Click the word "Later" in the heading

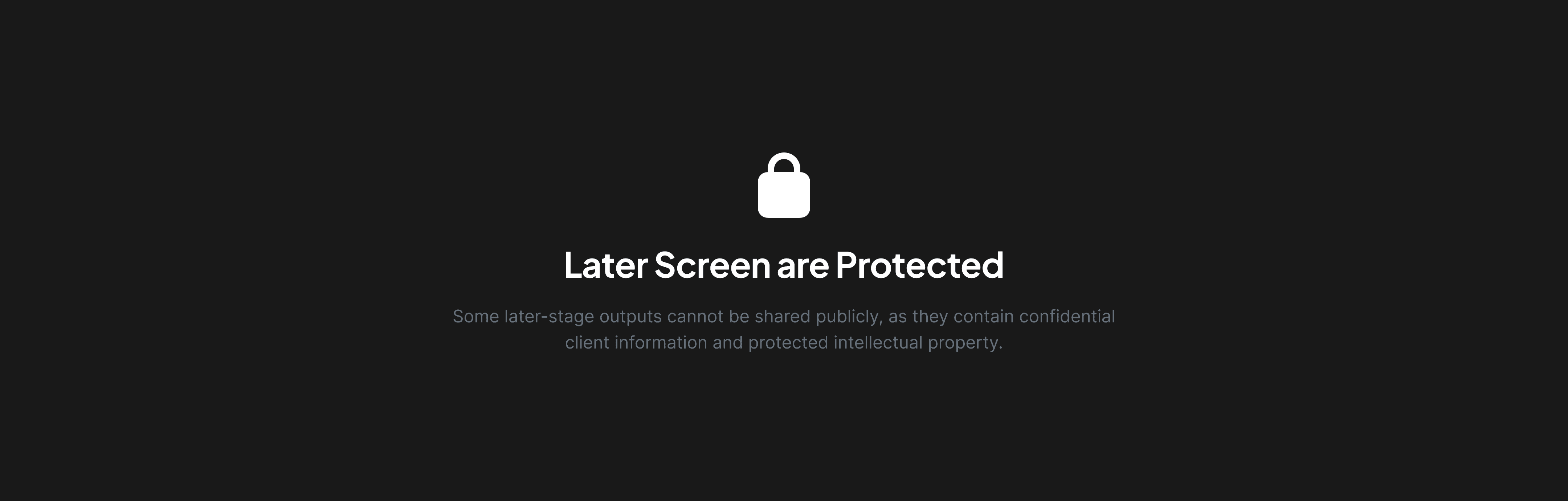(606, 265)
